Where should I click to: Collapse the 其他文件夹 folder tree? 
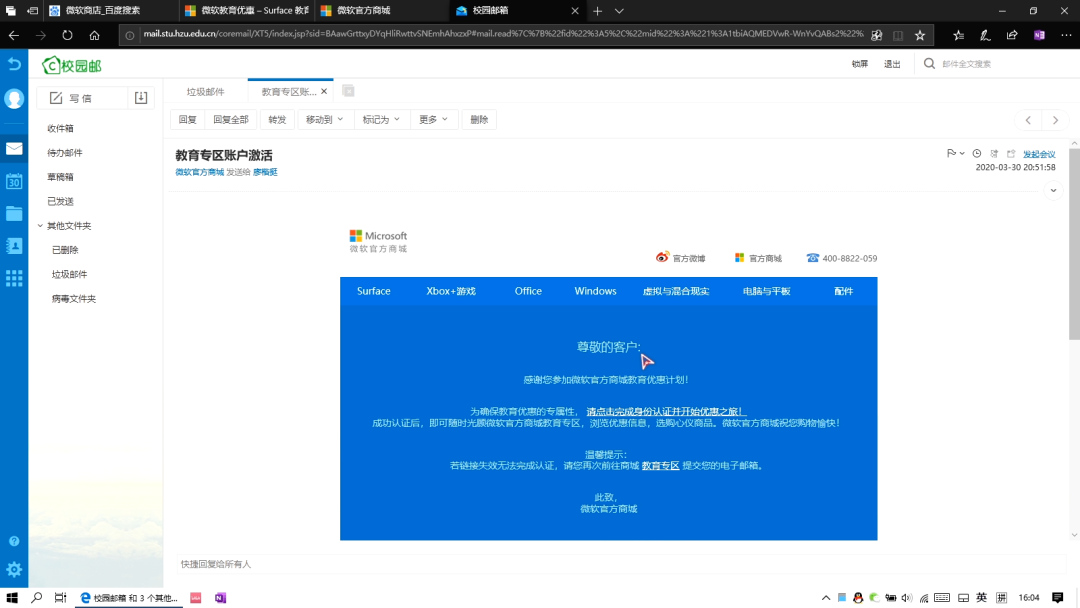(x=40, y=226)
